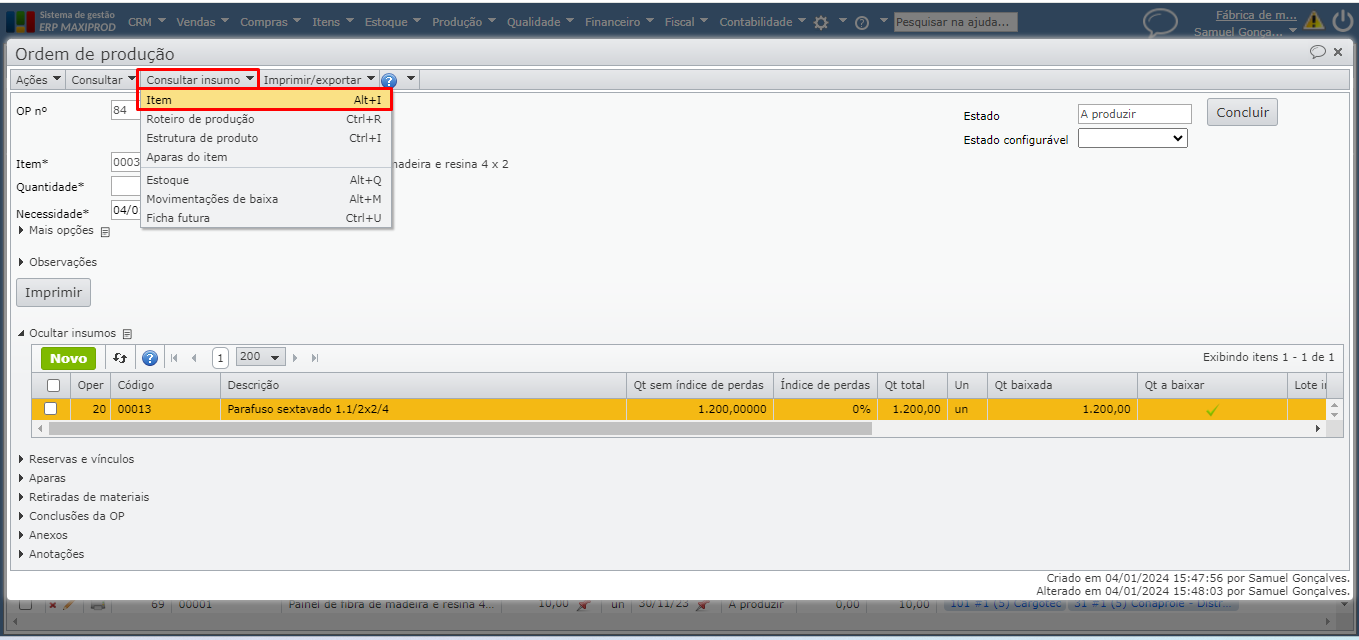Expand the Observações section
Viewport: 1359px width, 640px height.
point(58,262)
